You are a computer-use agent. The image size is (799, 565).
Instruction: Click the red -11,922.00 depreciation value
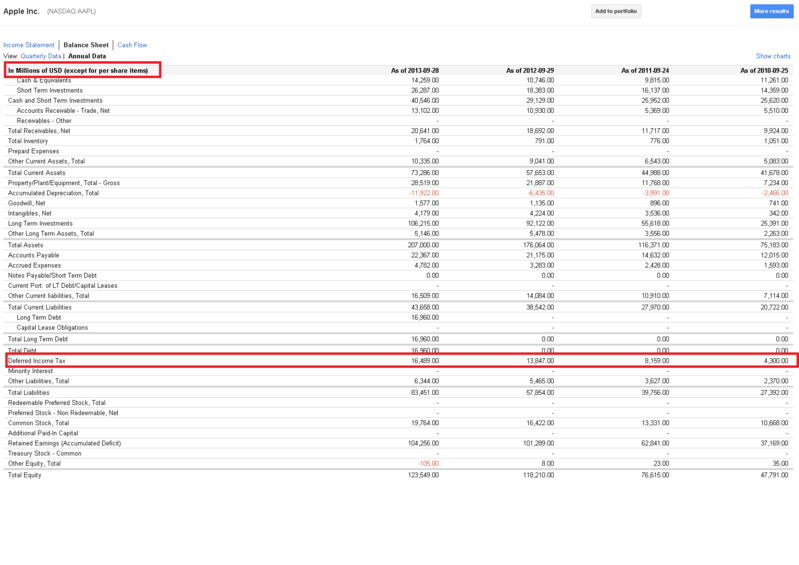click(423, 193)
